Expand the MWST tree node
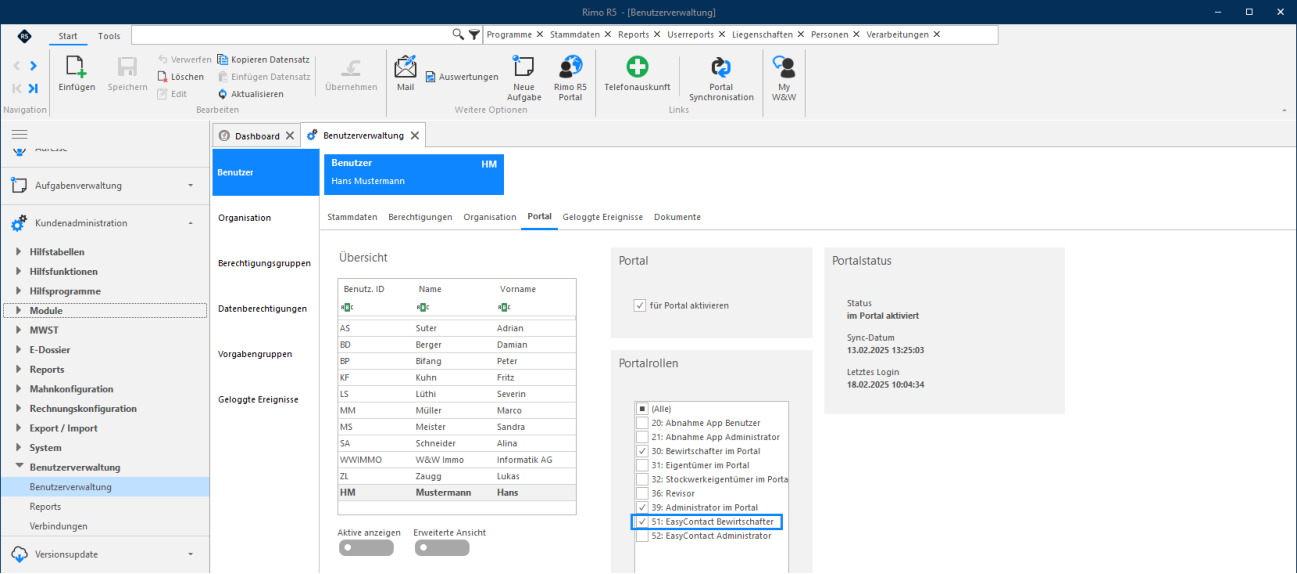Screen dimensions: 1297x574 pos(19,330)
